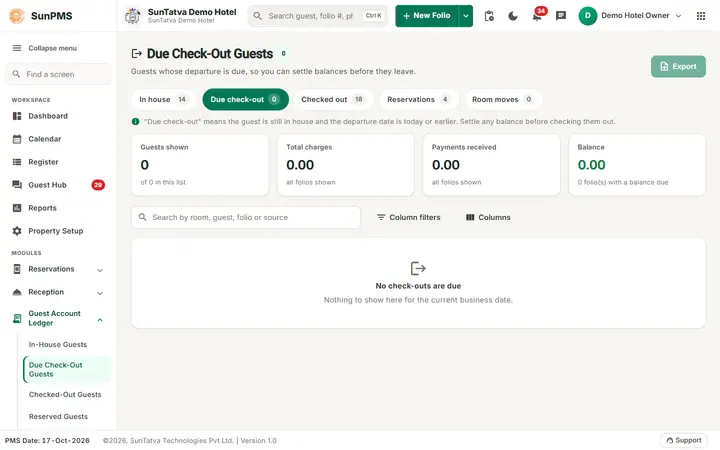Viewport: 720px width, 450px height.
Task: Click the Register list icon
Action: click(17, 162)
